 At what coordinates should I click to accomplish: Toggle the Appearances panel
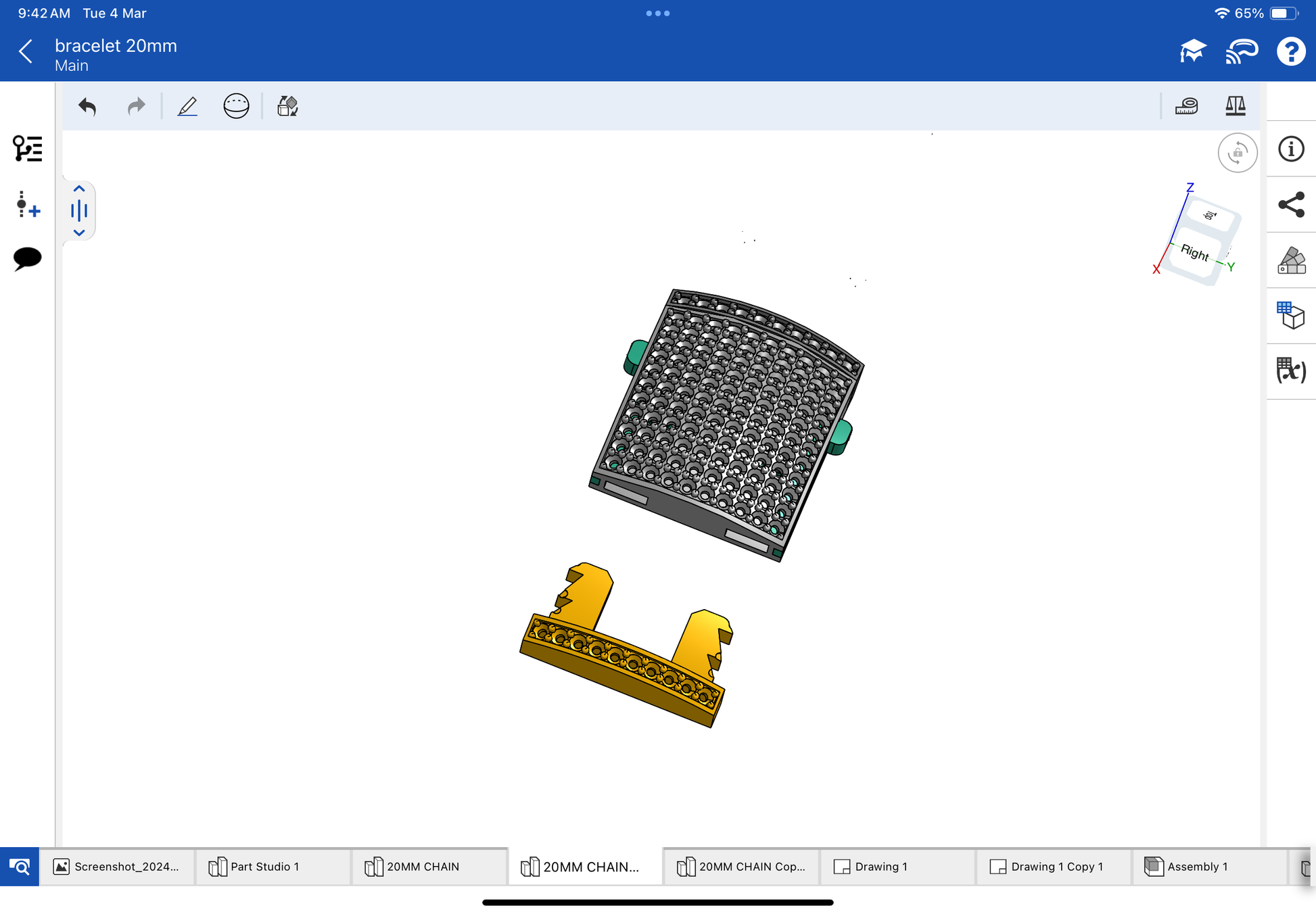click(1290, 260)
